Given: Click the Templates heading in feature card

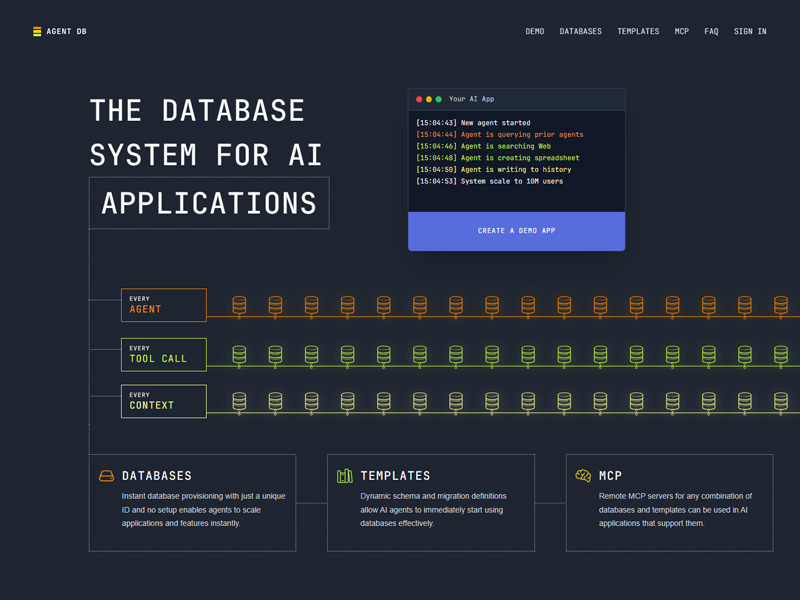Looking at the screenshot, I should click(x=395, y=476).
